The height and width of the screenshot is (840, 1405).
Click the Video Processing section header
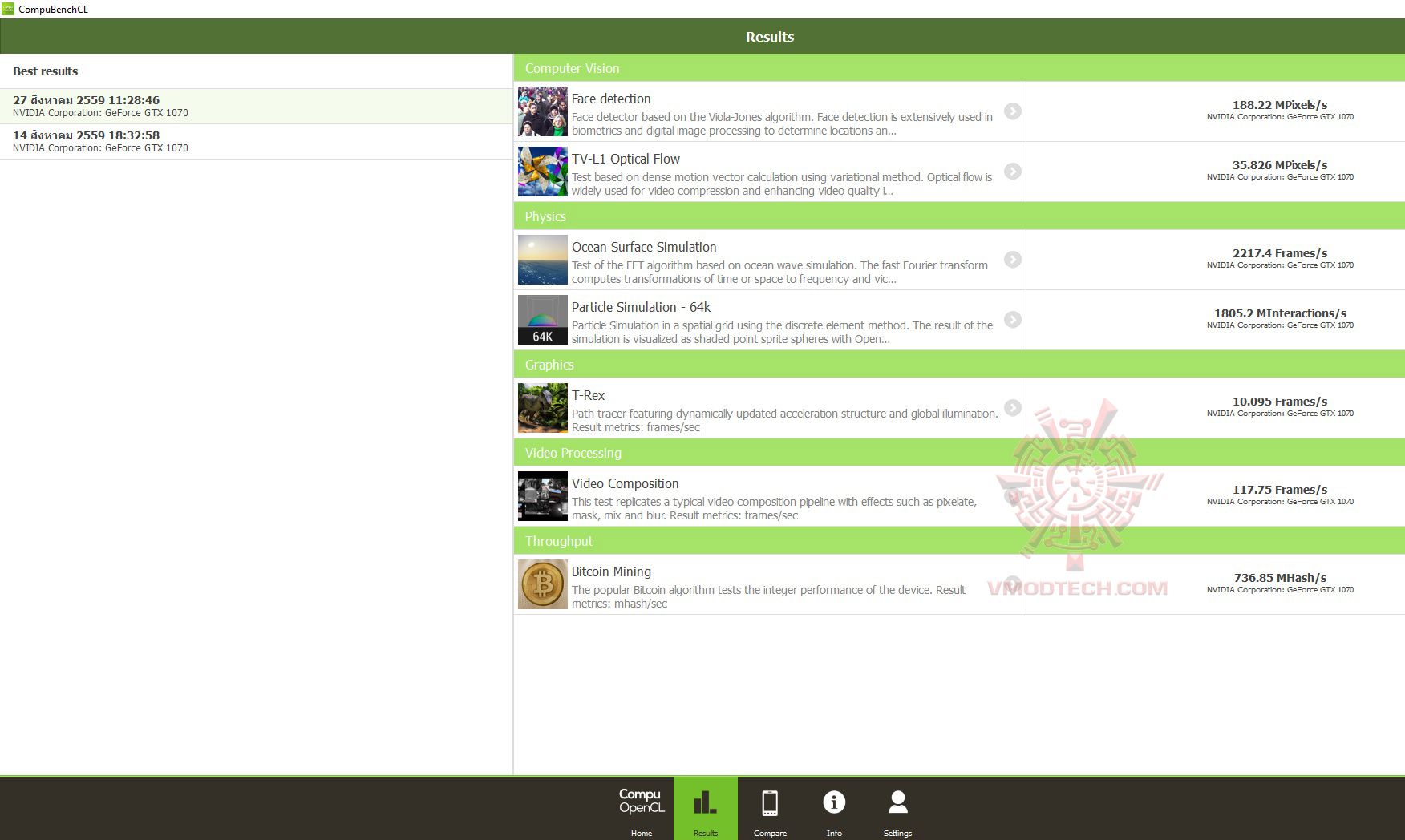(x=959, y=453)
